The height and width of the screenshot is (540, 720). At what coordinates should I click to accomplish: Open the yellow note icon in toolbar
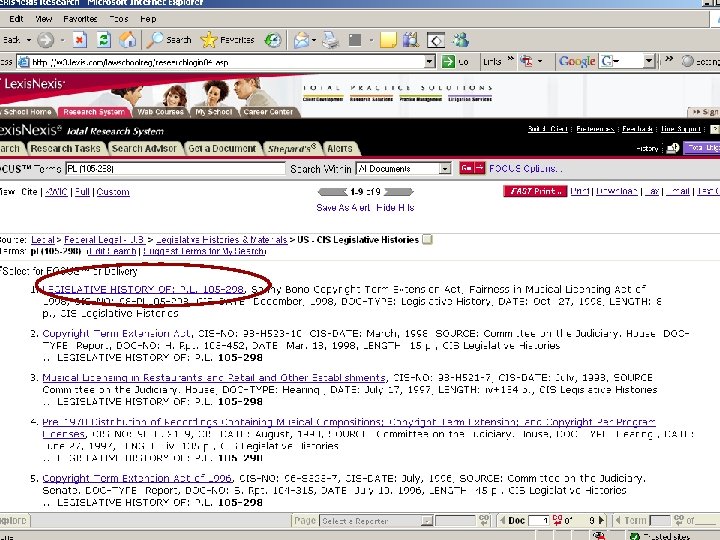[388, 40]
